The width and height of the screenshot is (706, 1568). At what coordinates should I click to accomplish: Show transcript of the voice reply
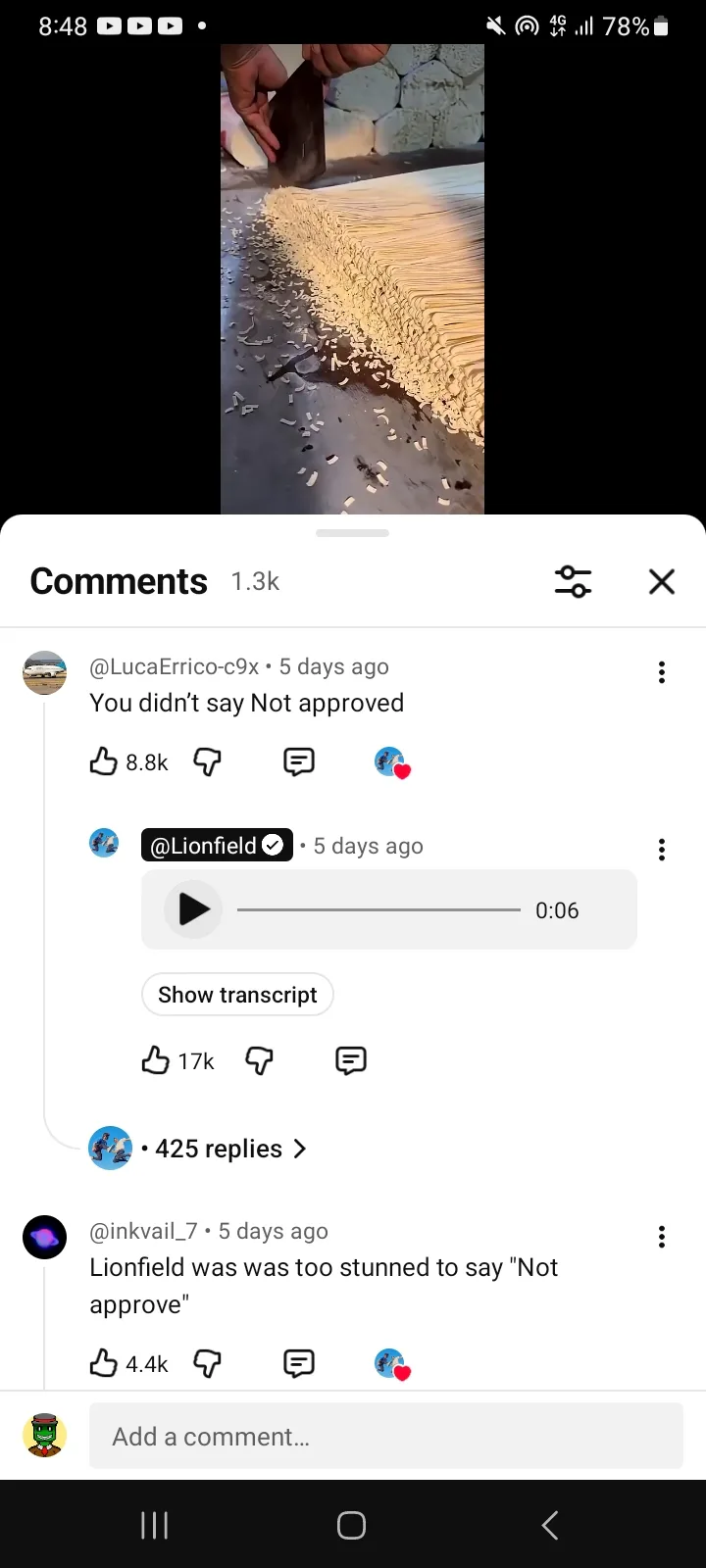pyautogui.click(x=237, y=995)
